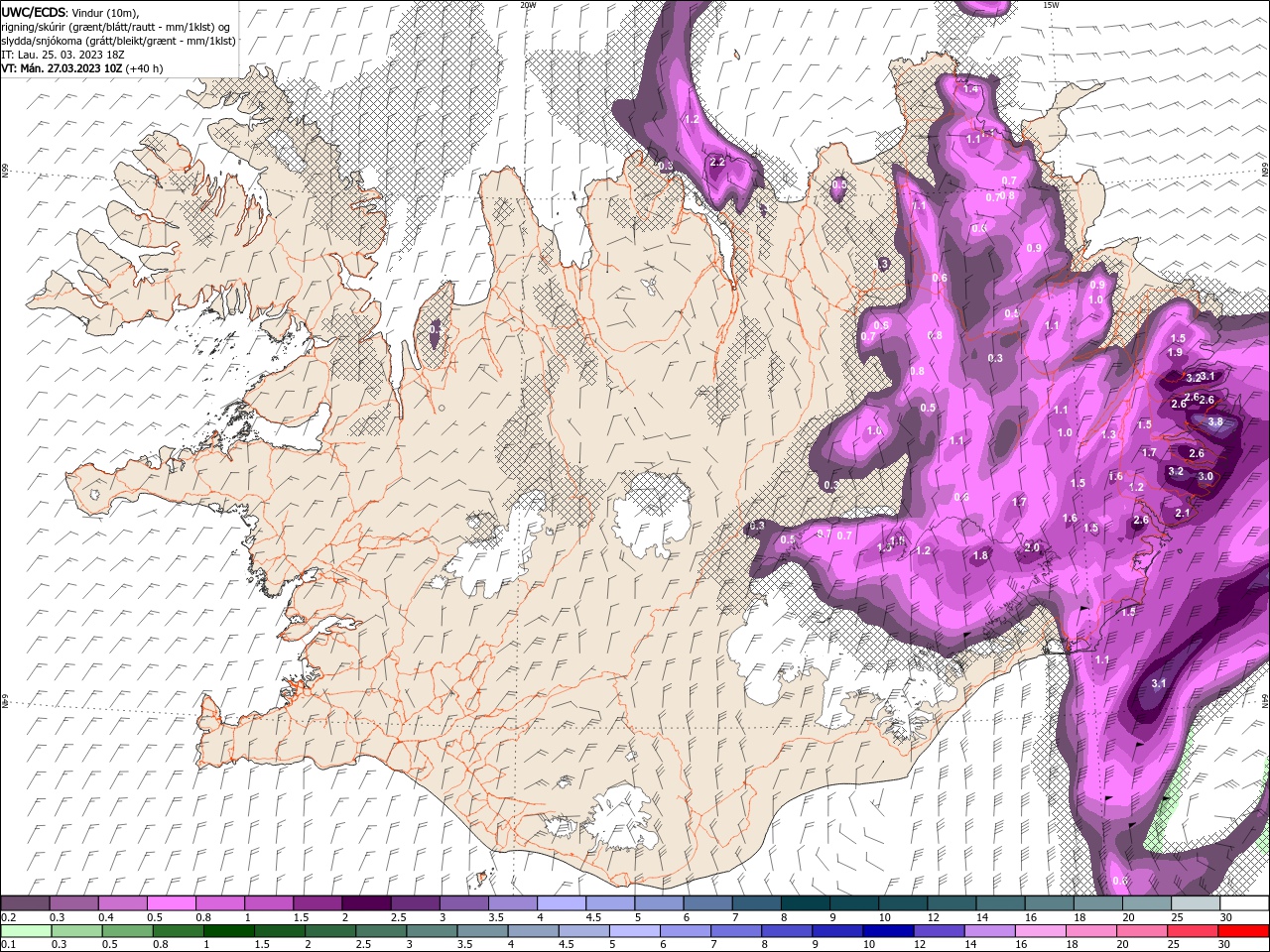Screen dimensions: 1270x952
Task: Pick the bright red lower swatch after 30
Action: click(1242, 930)
